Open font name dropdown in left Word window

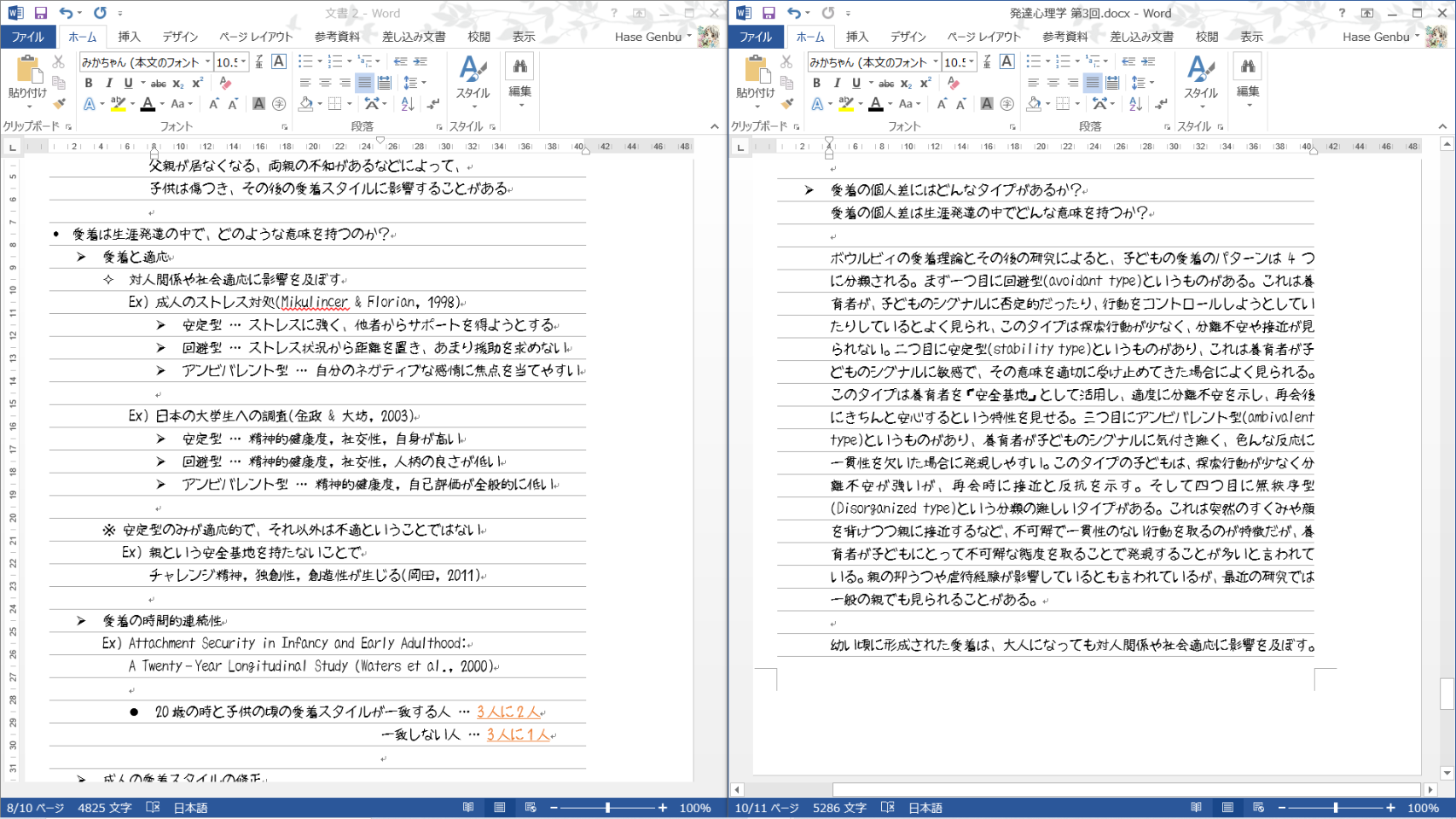pyautogui.click(x=207, y=62)
